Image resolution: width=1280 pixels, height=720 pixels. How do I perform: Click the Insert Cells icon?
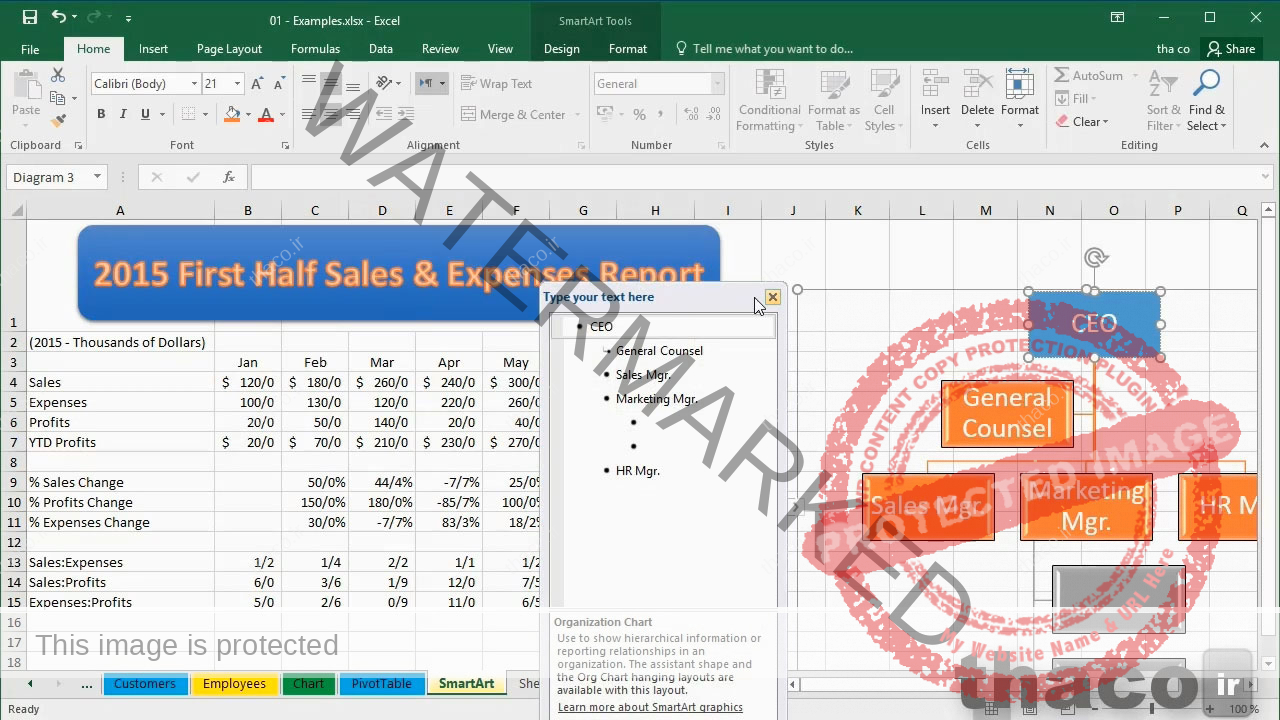(x=935, y=84)
